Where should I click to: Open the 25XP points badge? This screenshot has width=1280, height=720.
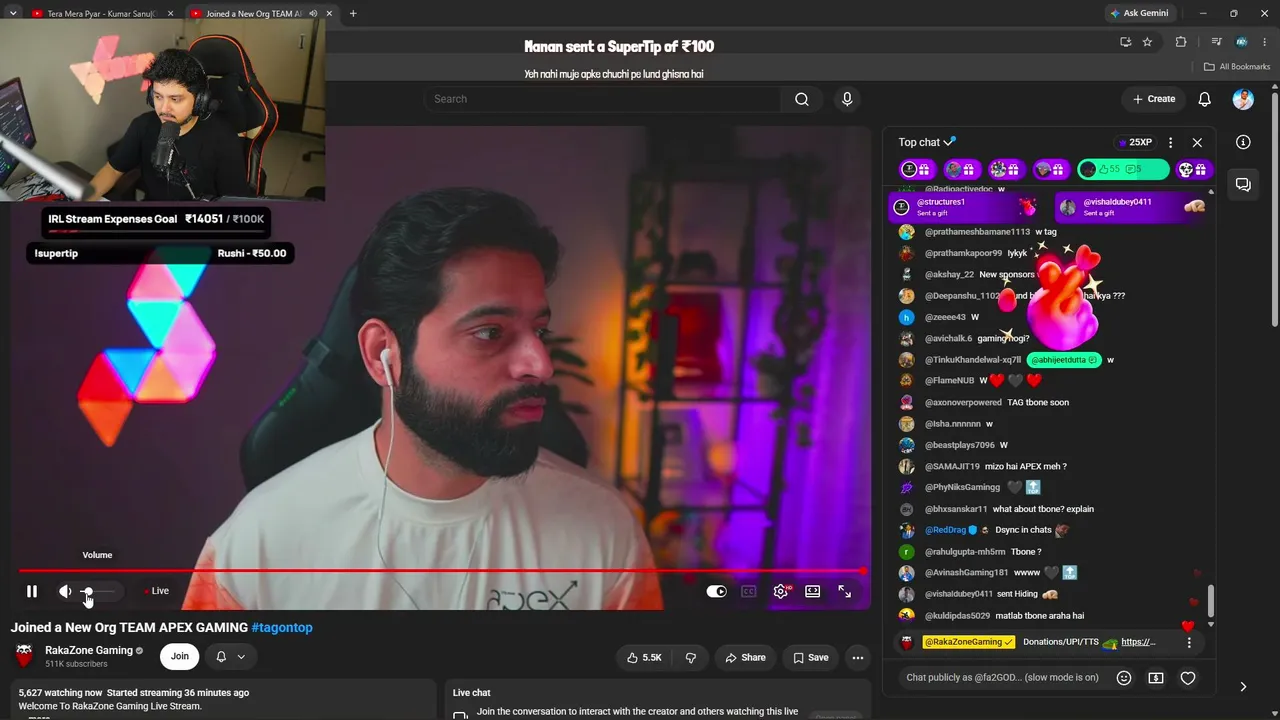click(x=1134, y=142)
